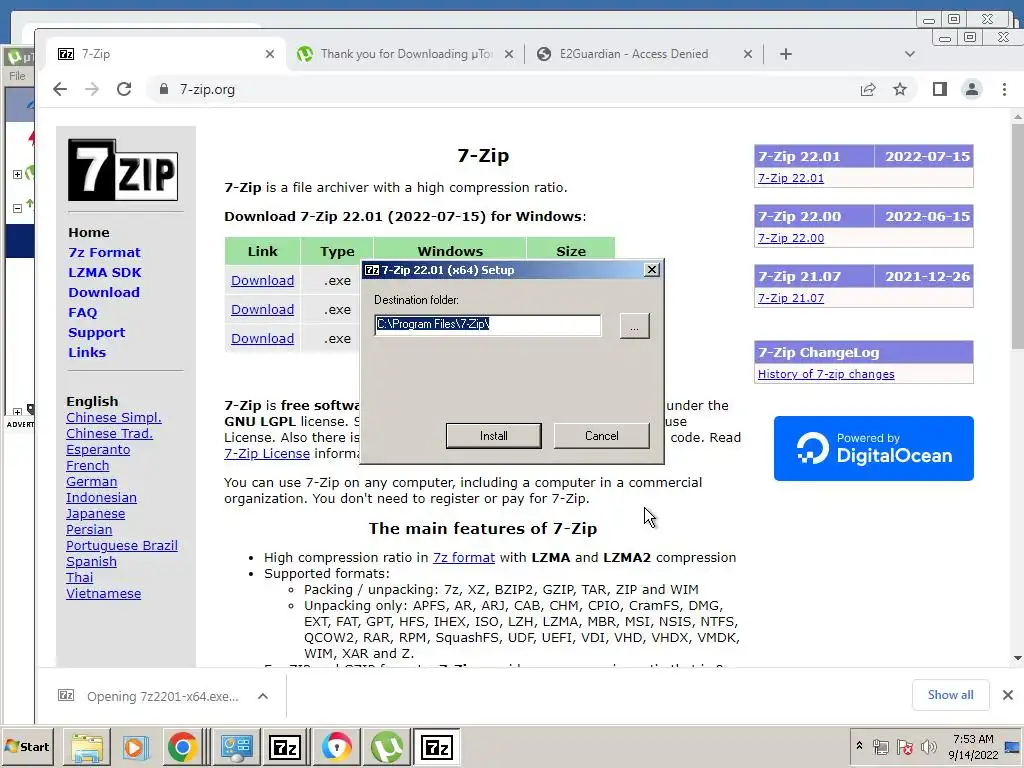
Task: Open Chrome profile avatar
Action: (972, 89)
